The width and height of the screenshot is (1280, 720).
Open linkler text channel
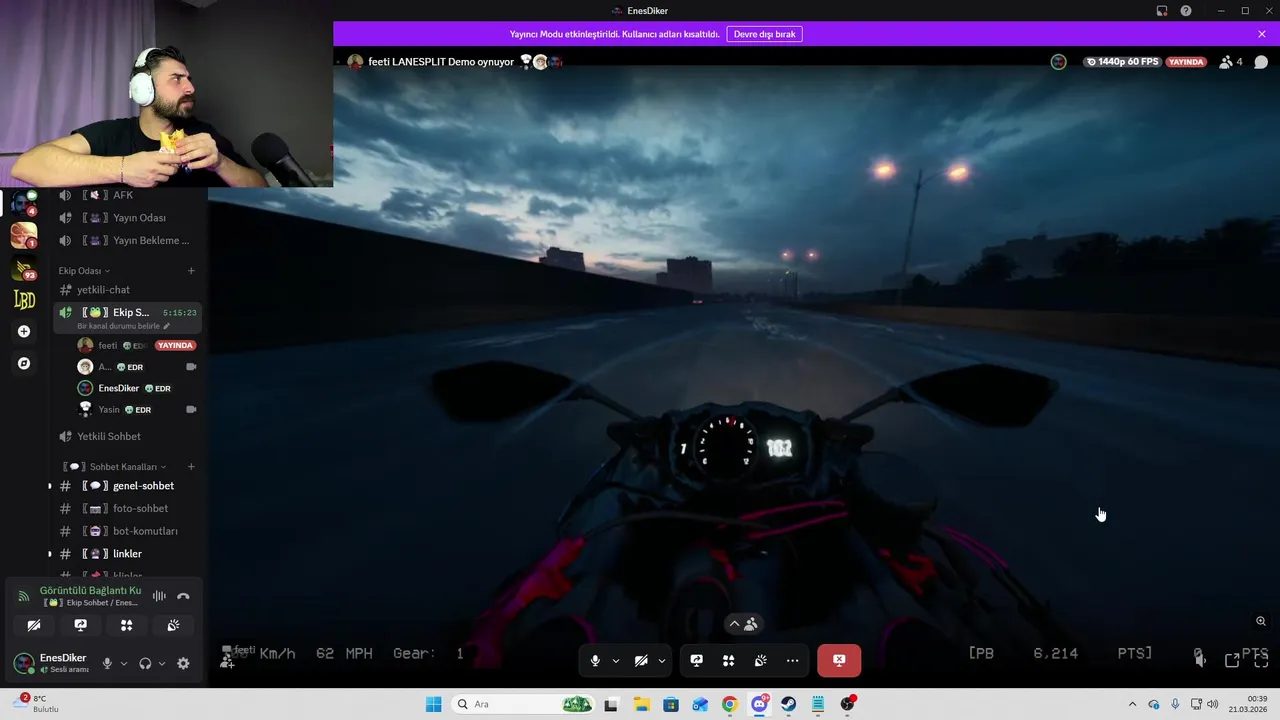pyautogui.click(x=129, y=554)
